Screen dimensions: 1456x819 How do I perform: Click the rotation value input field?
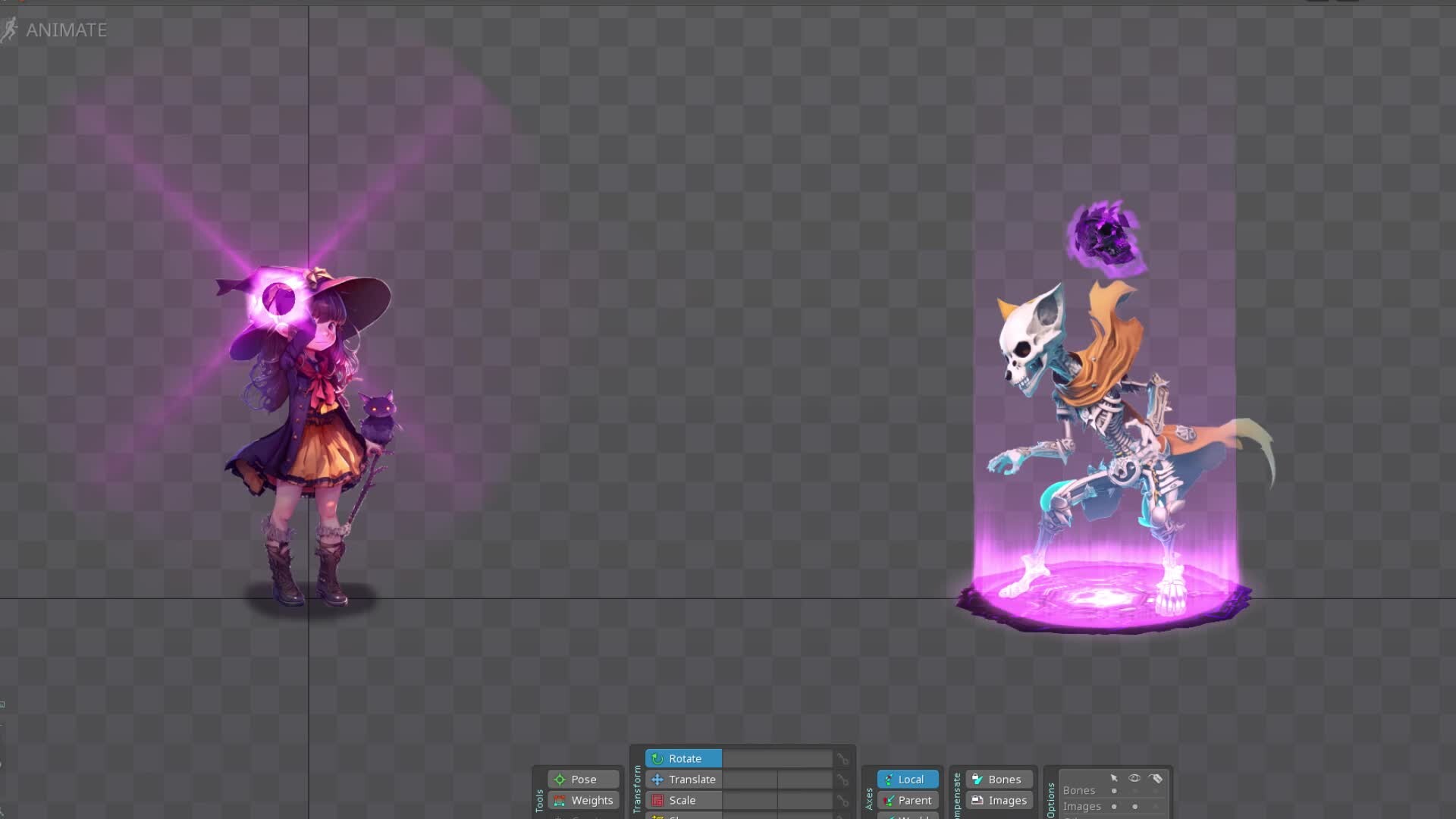click(x=777, y=759)
